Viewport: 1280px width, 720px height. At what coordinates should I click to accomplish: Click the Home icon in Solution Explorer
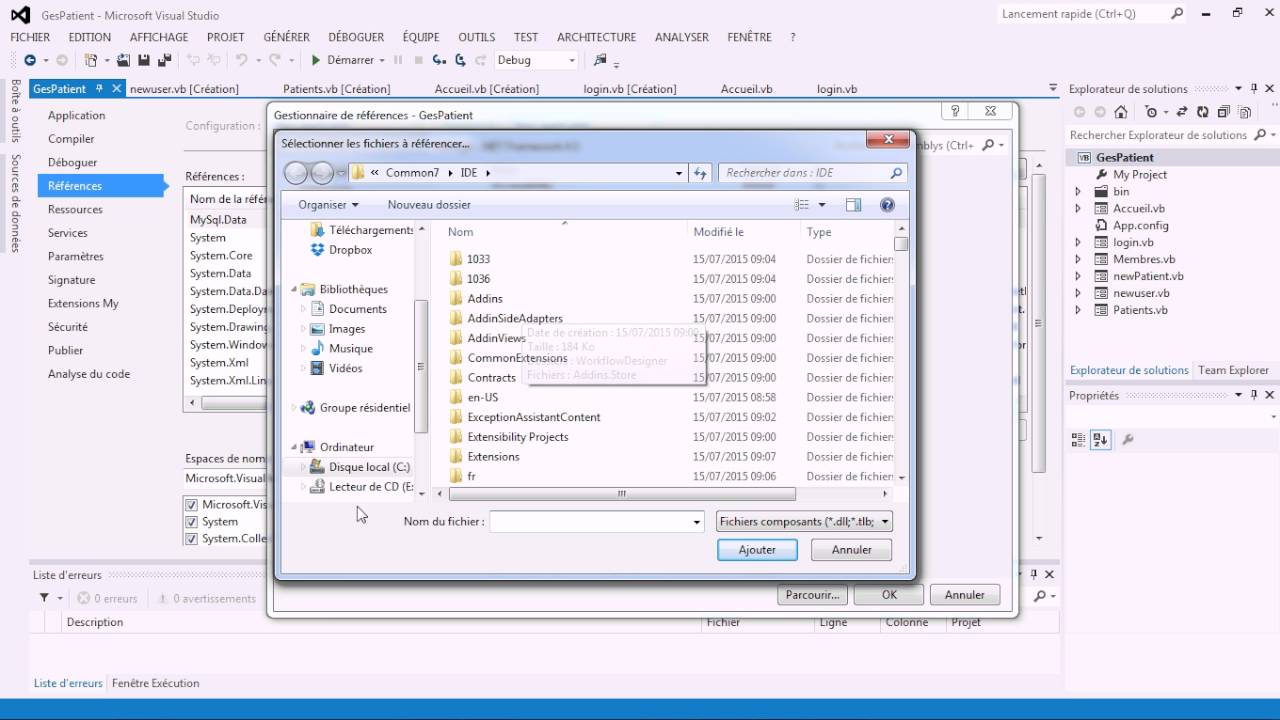point(1121,112)
